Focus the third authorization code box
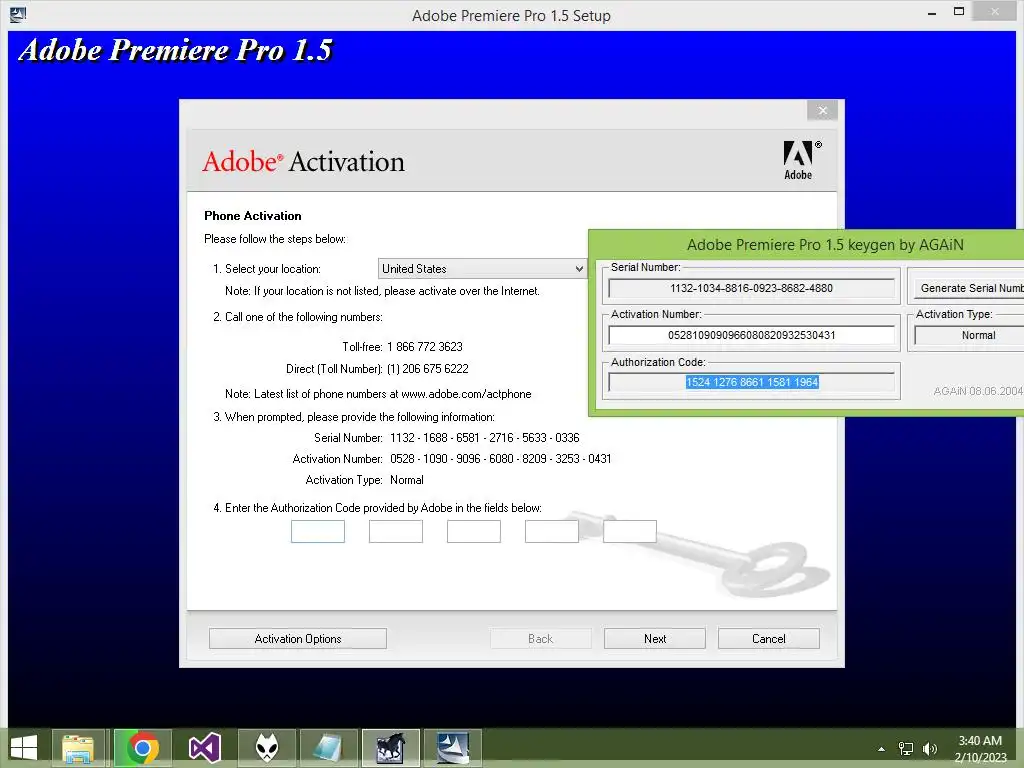The image size is (1024, 768). [x=473, y=532]
